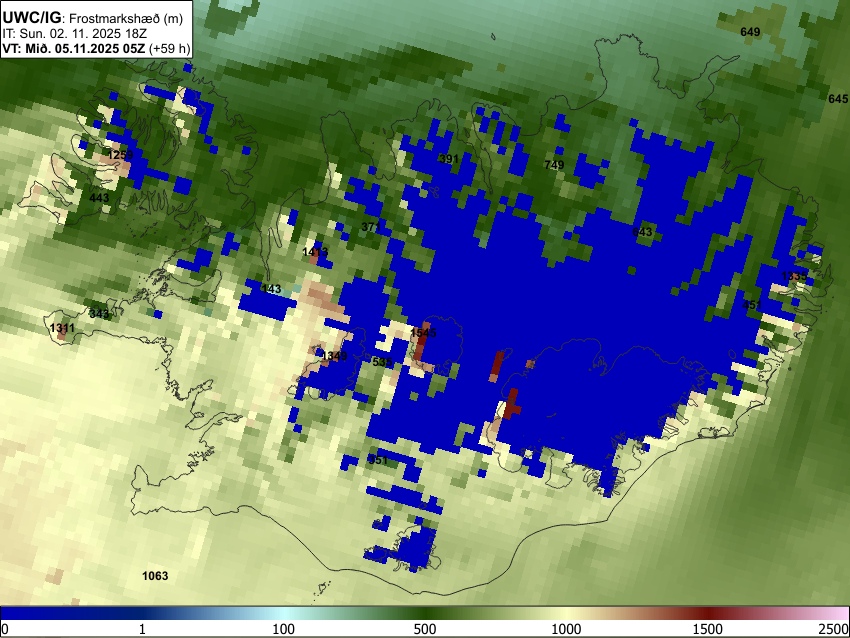The height and width of the screenshot is (638, 850).
Task: Click the 645 value on the map
Action: coord(838,99)
